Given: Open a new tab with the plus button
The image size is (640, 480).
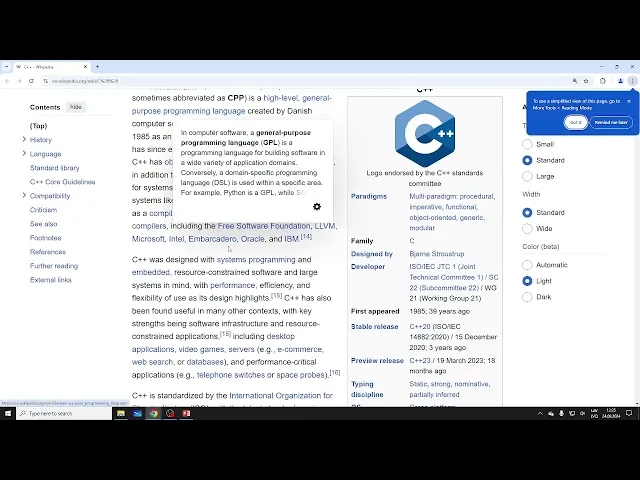Looking at the screenshot, I should click(97, 67).
